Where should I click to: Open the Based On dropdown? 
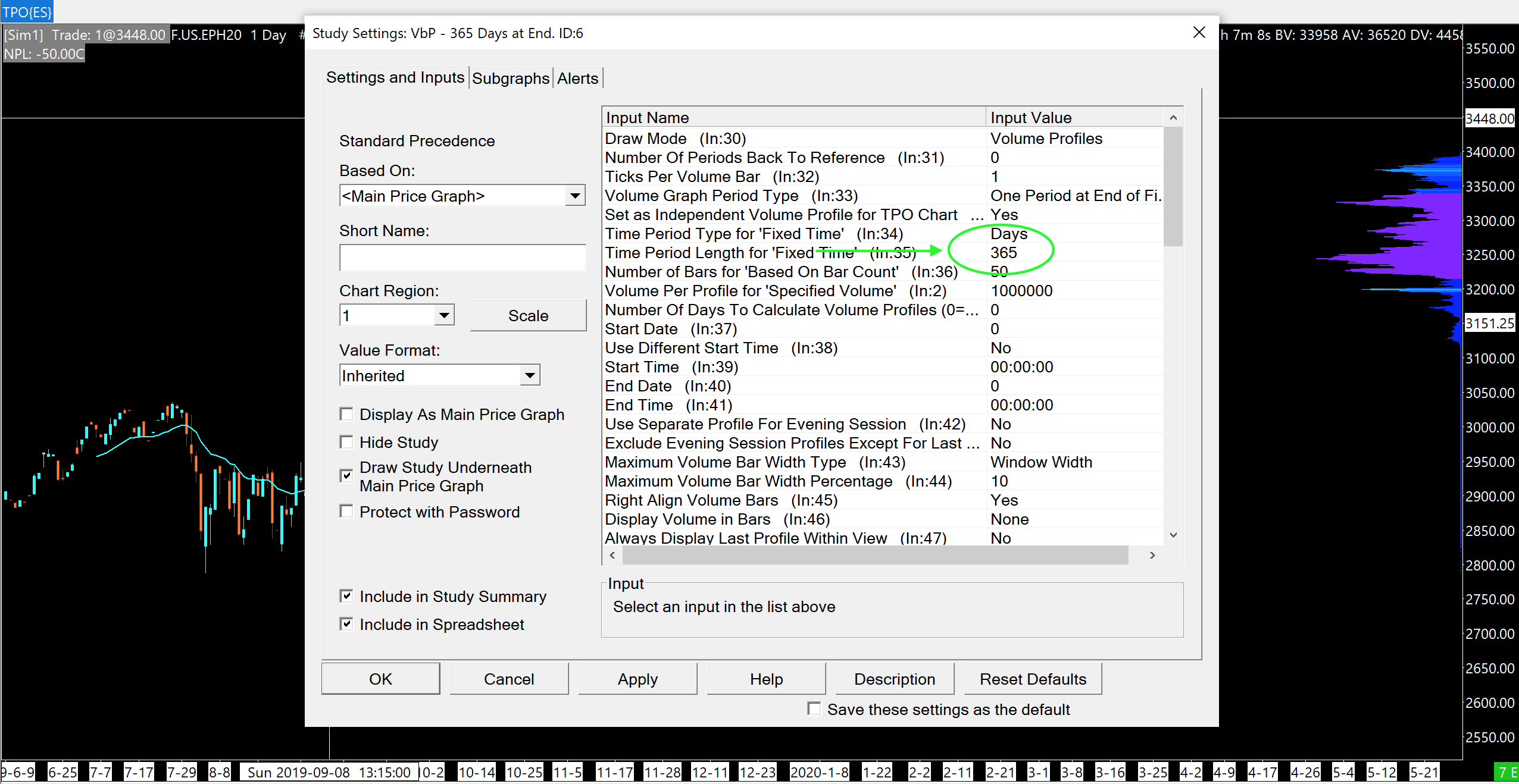point(574,196)
